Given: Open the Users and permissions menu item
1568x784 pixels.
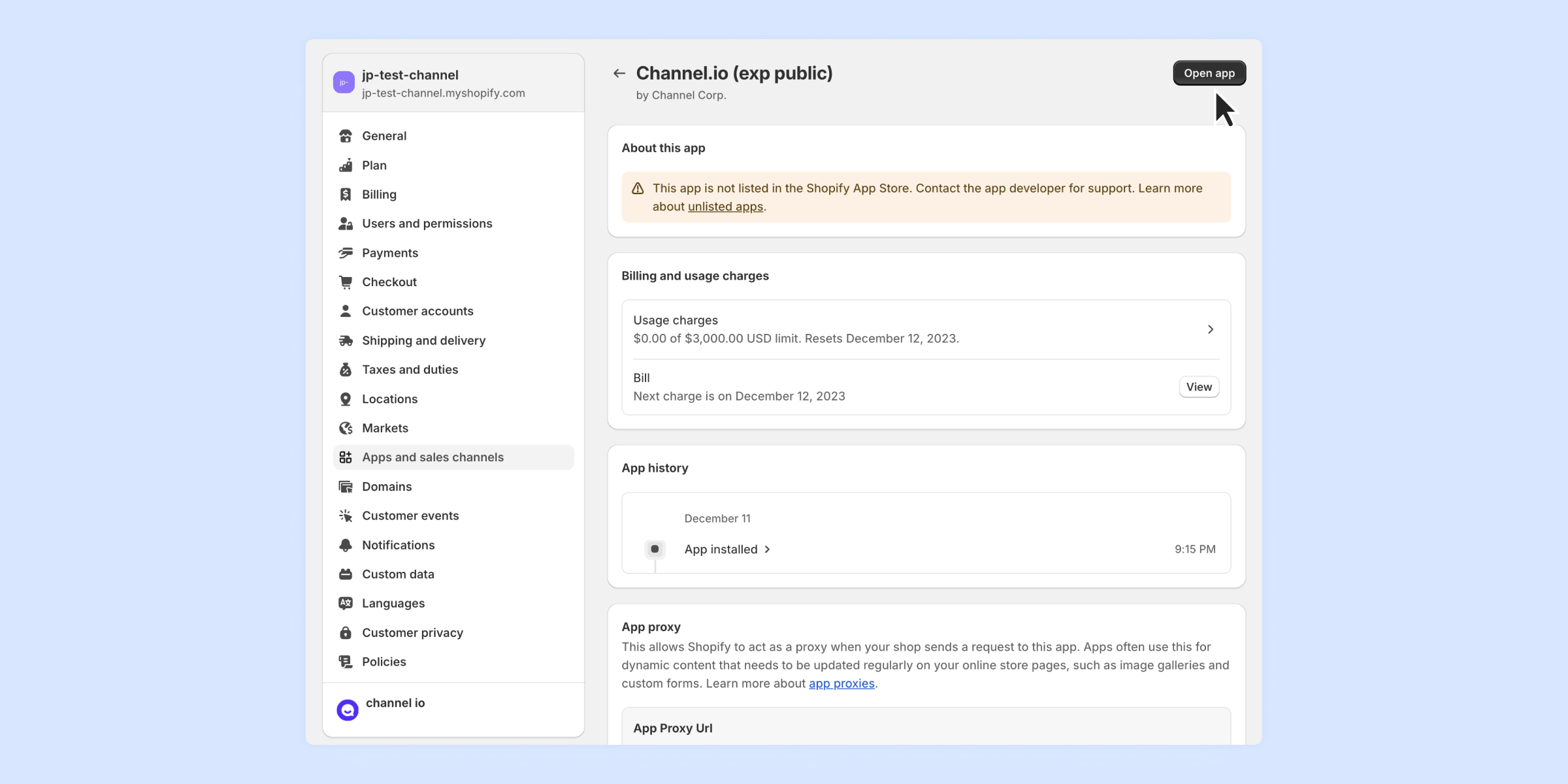Looking at the screenshot, I should point(427,223).
